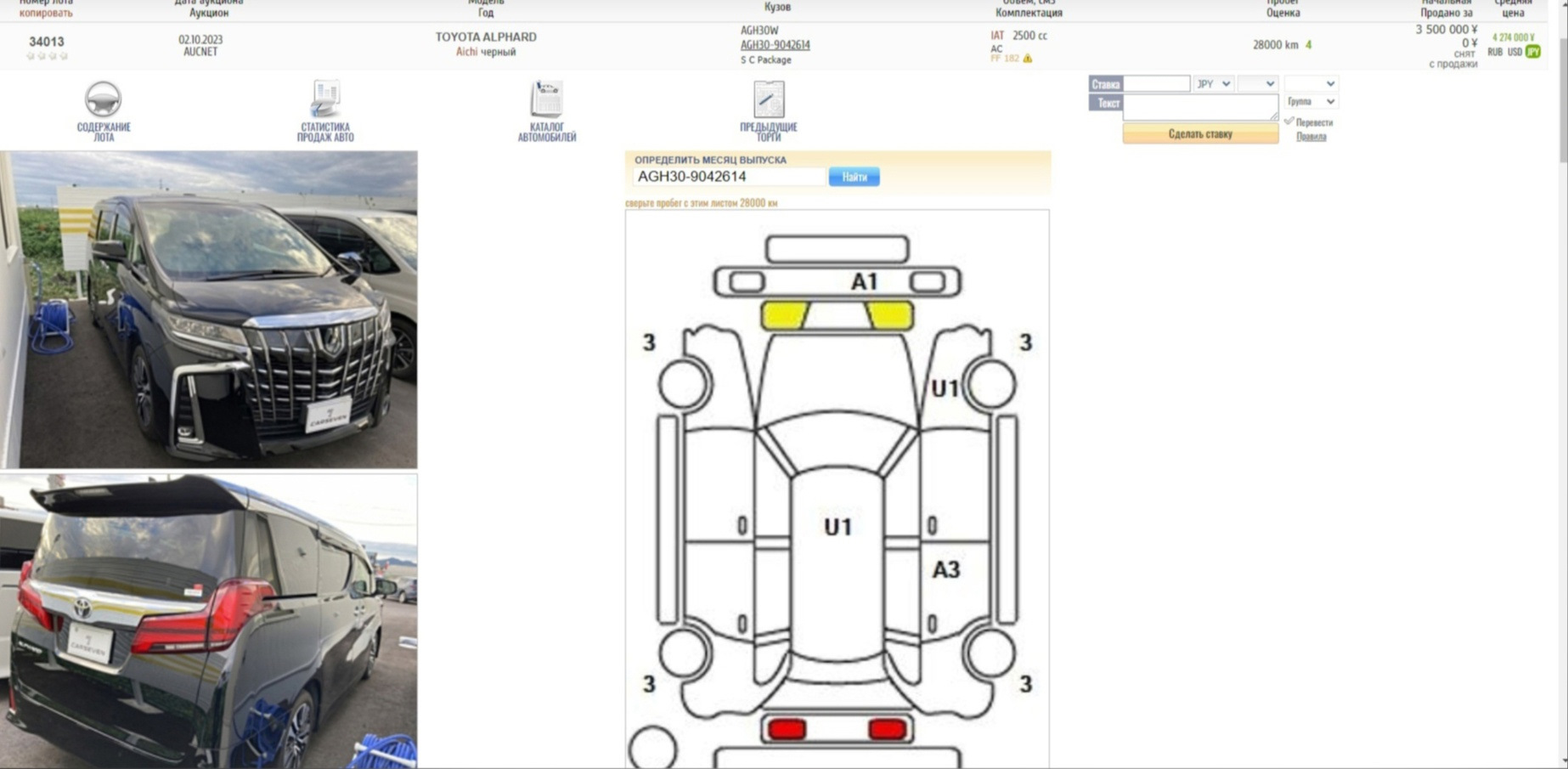Click the green auction grade 4
Screen dimensions: 1568x769
pos(1308,45)
